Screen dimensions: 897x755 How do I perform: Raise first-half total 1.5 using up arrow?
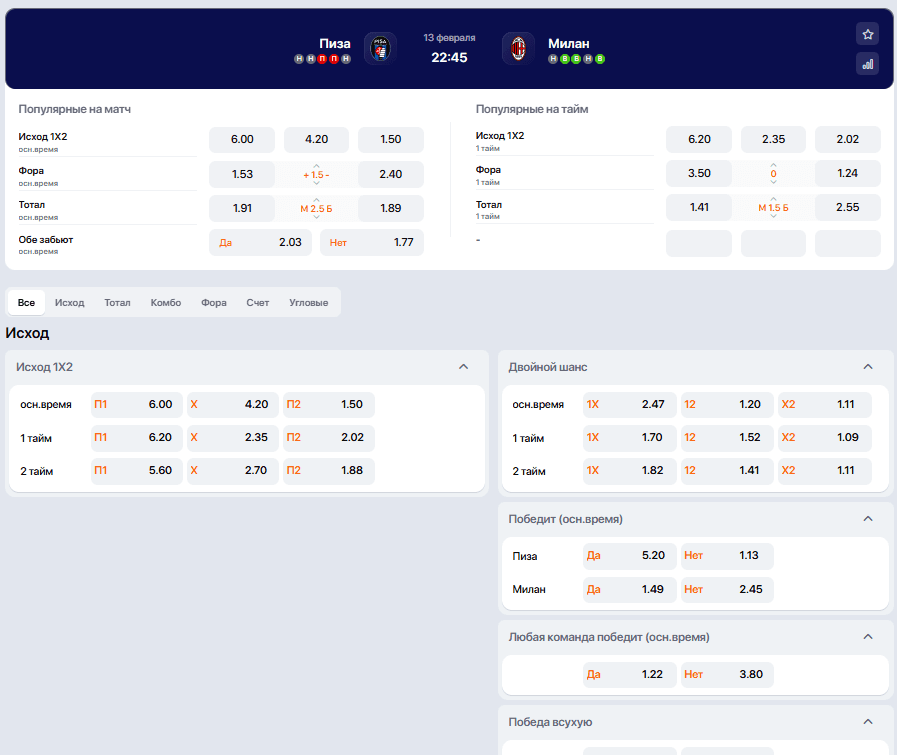coord(773,198)
